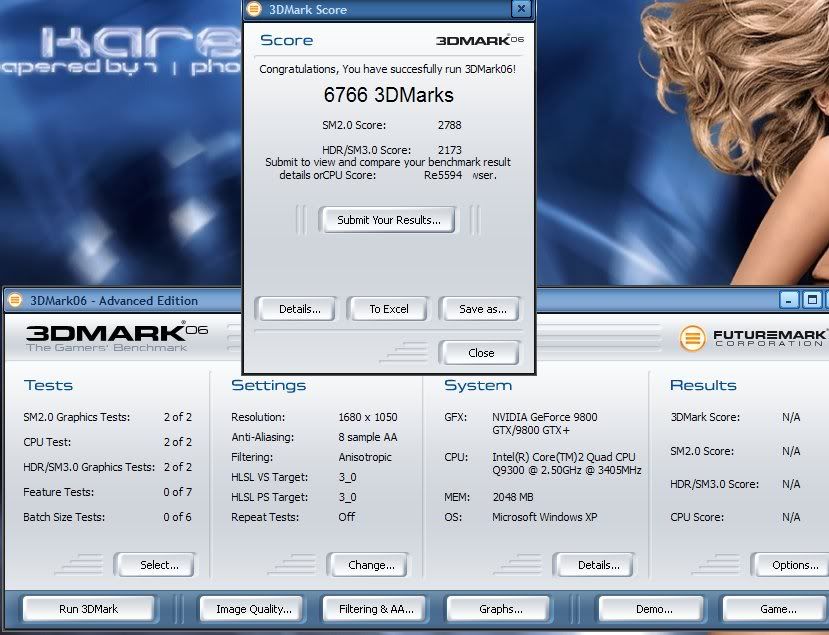Viewport: 829px width, 635px height.
Task: Launch the Game mode
Action: [x=777, y=609]
